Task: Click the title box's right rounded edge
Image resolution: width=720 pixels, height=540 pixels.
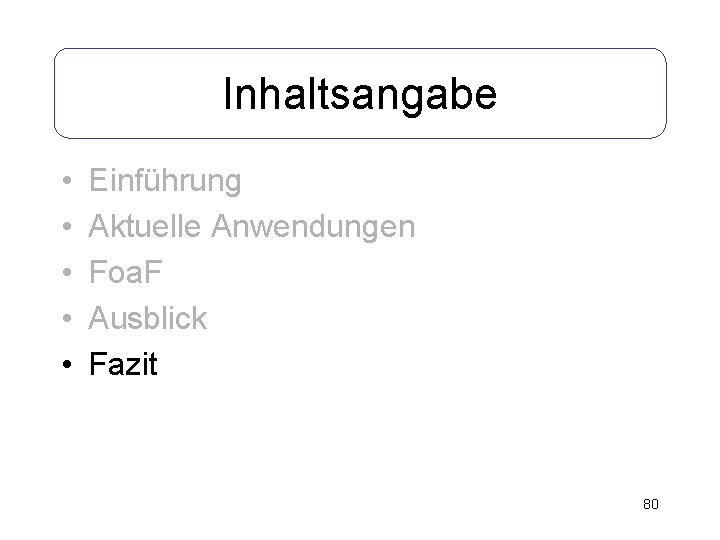Action: [666, 93]
